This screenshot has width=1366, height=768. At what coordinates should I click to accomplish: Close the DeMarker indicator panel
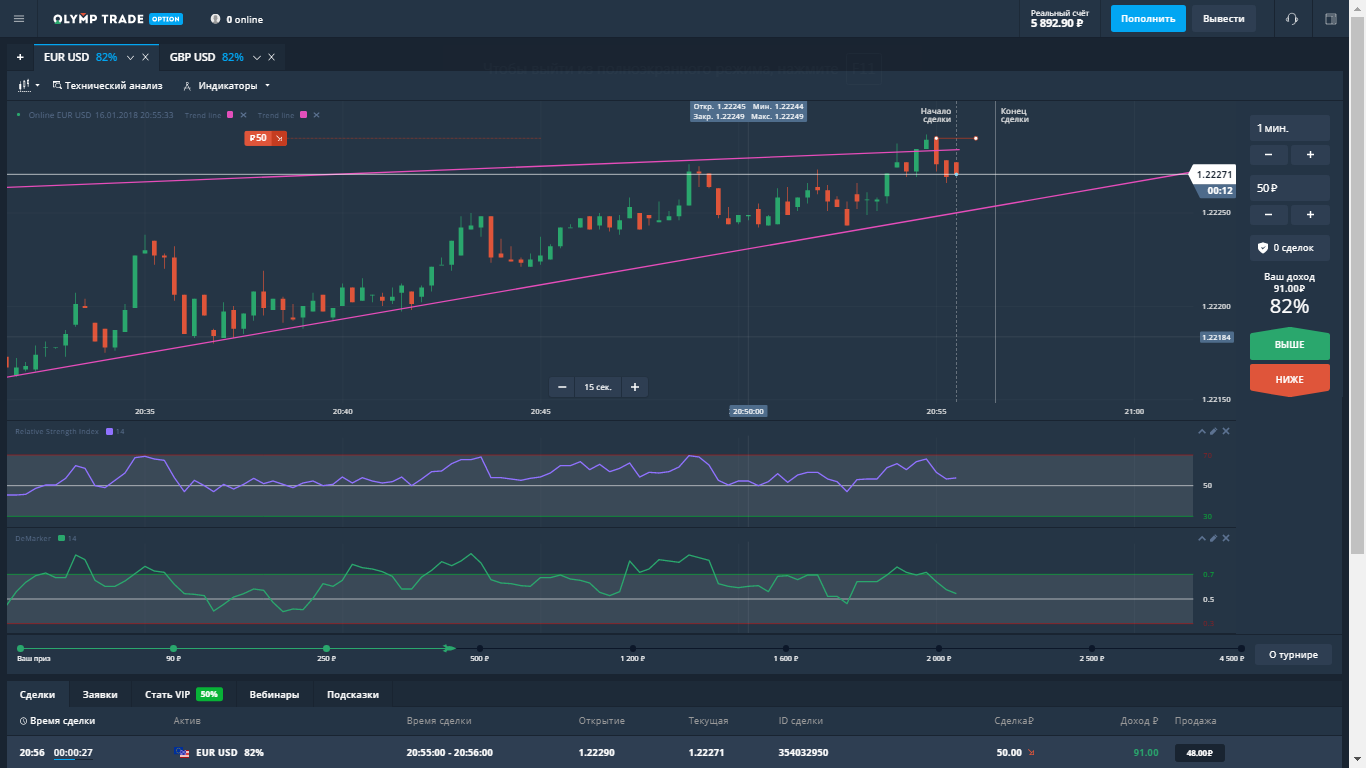[1226, 538]
